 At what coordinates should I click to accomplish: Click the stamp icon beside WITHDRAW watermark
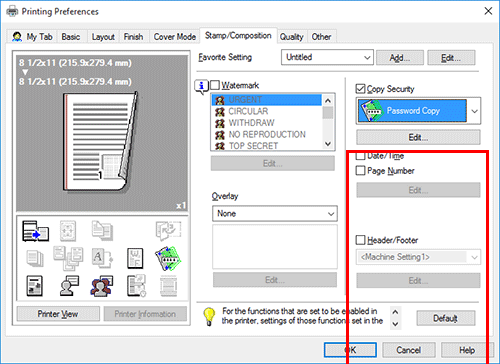pyautogui.click(x=220, y=123)
